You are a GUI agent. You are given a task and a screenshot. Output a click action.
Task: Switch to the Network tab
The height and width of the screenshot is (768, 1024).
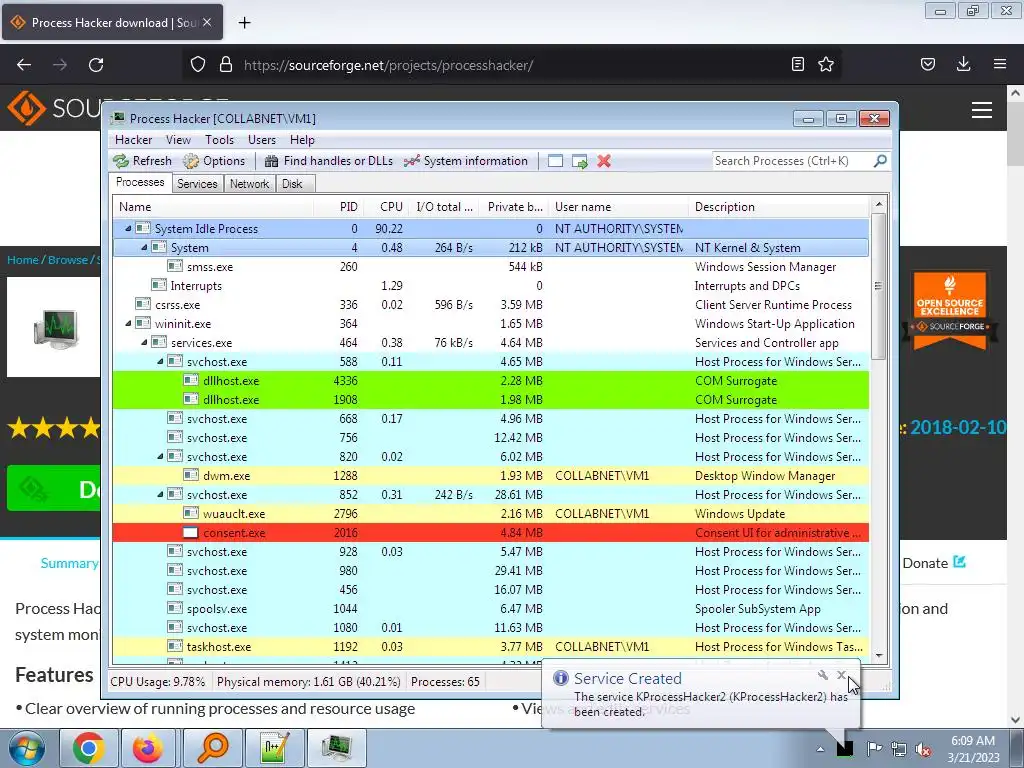[249, 184]
